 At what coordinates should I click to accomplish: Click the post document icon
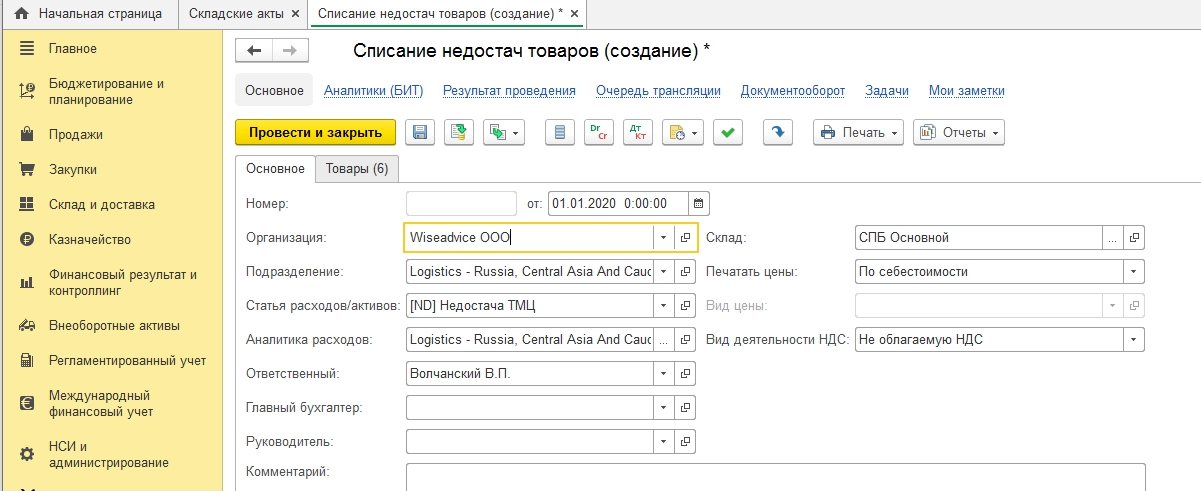click(x=459, y=133)
